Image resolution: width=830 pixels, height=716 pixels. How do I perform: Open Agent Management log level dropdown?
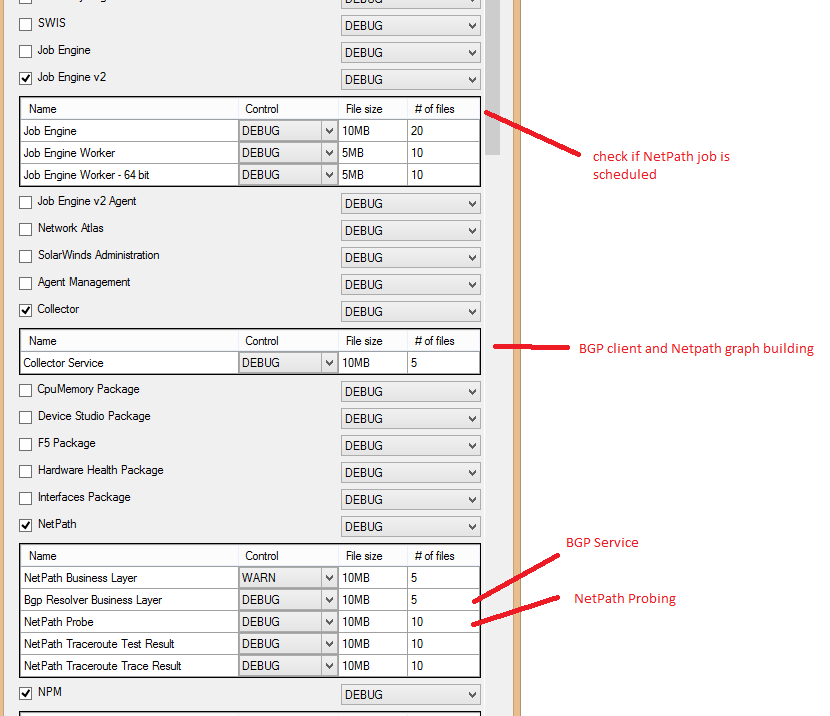(x=411, y=285)
